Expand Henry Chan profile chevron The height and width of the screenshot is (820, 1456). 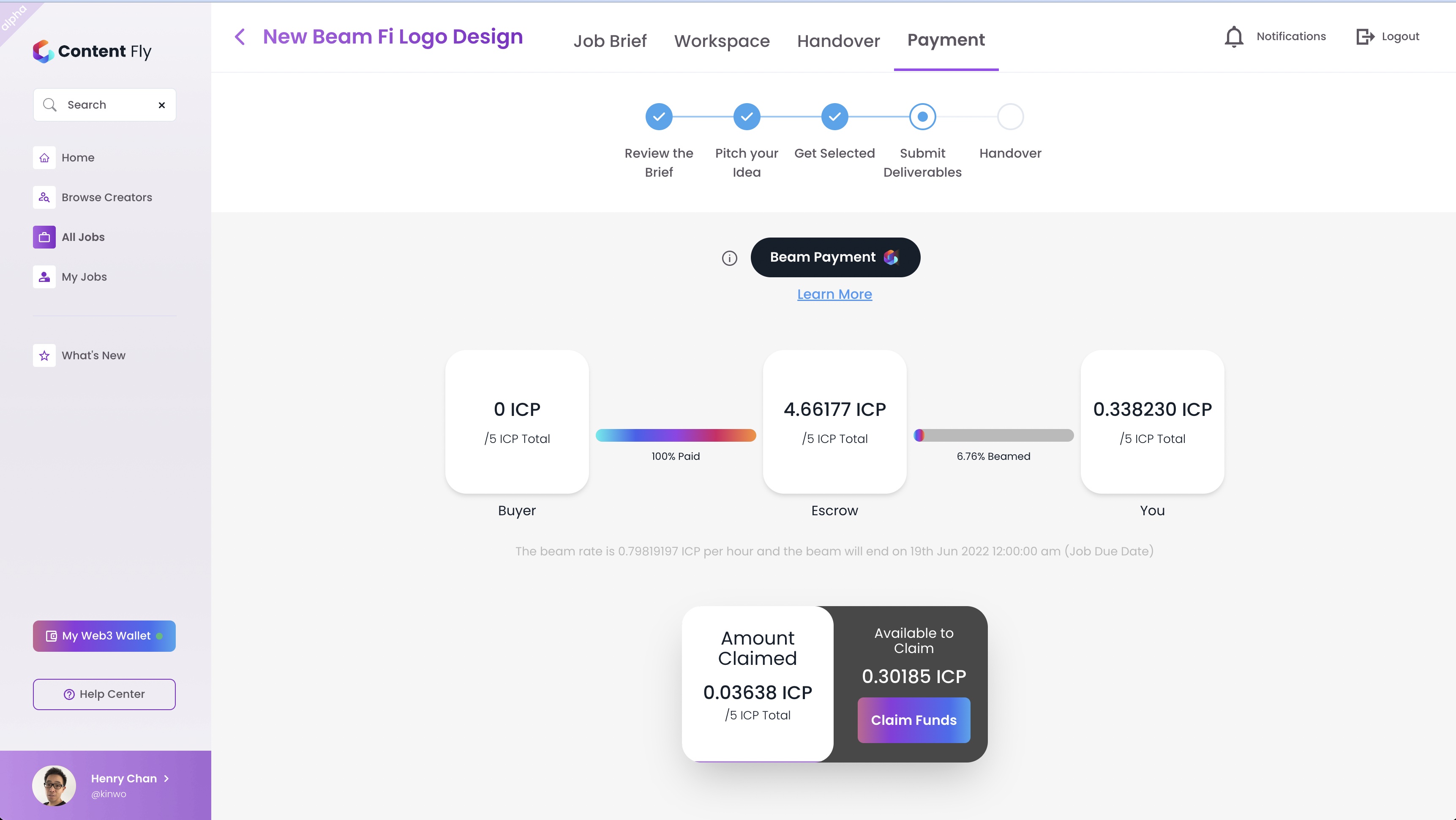pos(166,779)
